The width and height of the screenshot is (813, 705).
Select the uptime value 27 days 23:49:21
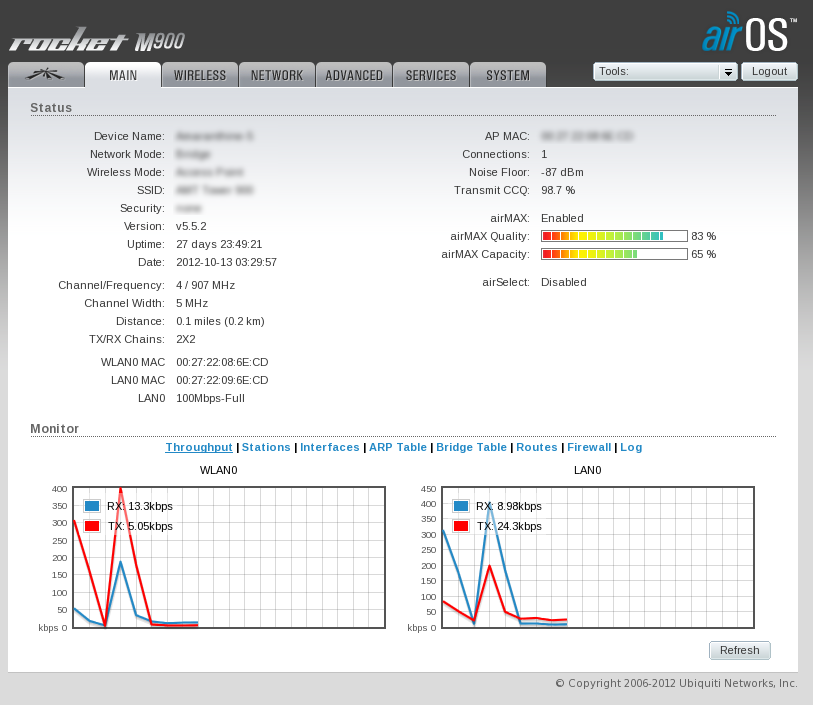(x=219, y=244)
